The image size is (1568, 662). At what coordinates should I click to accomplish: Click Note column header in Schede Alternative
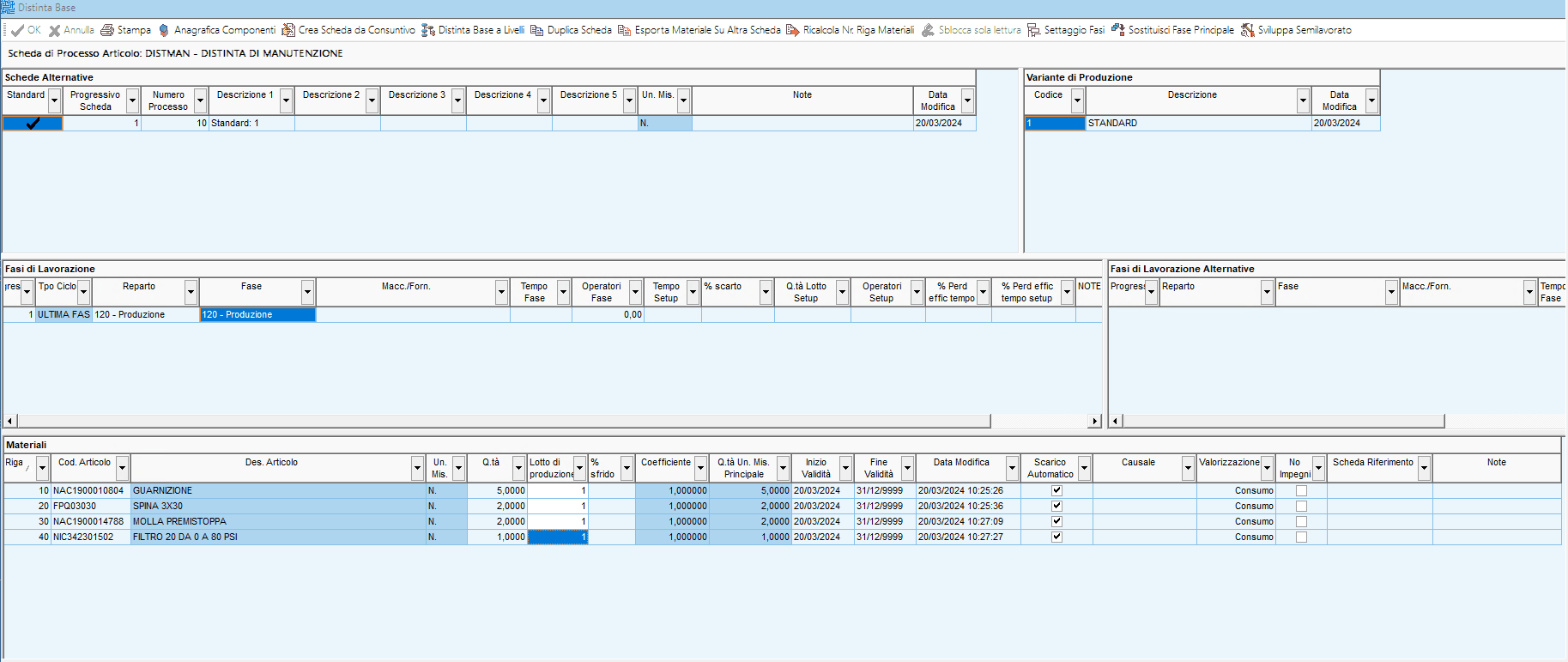pos(802,100)
